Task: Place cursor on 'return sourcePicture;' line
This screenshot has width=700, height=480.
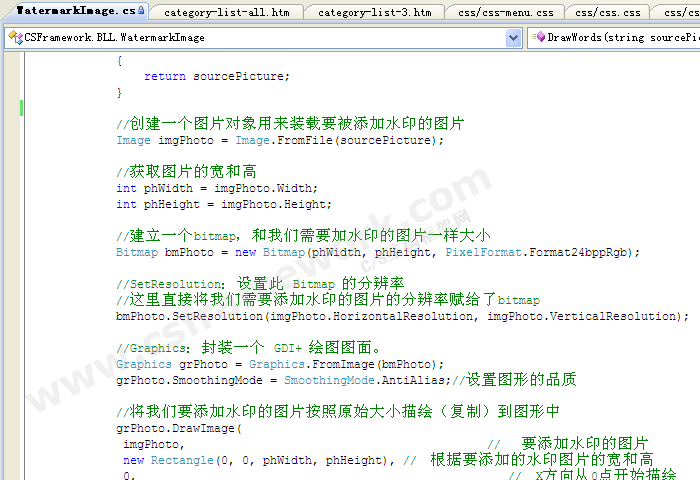Action: pos(215,76)
